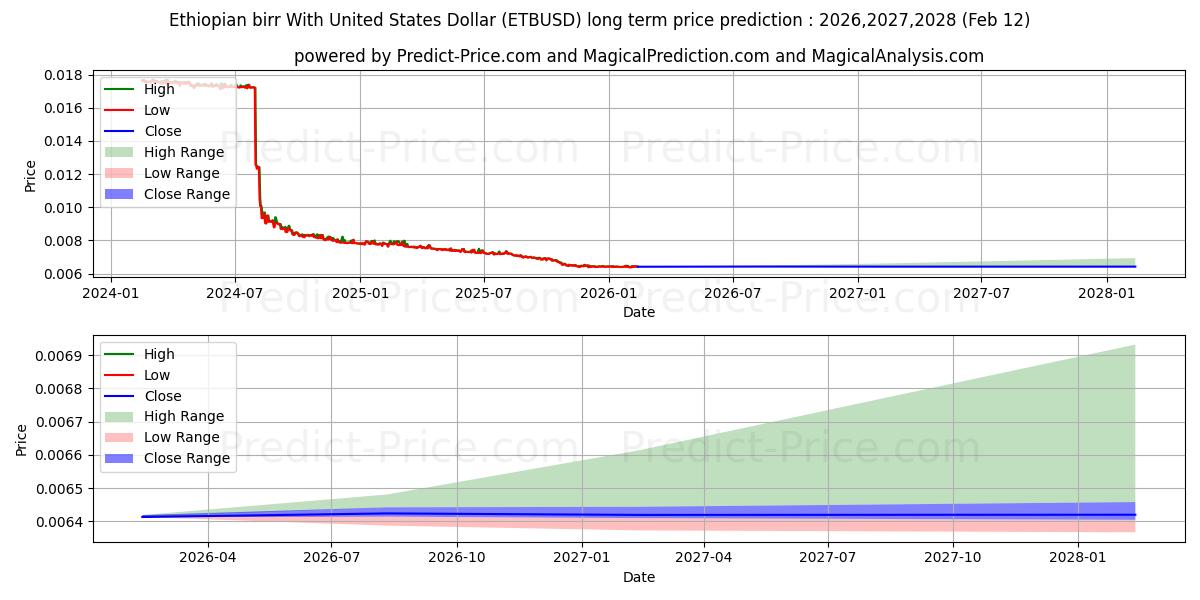Click the Date axis label under top chart
This screenshot has height=600, width=1200.
638,312
